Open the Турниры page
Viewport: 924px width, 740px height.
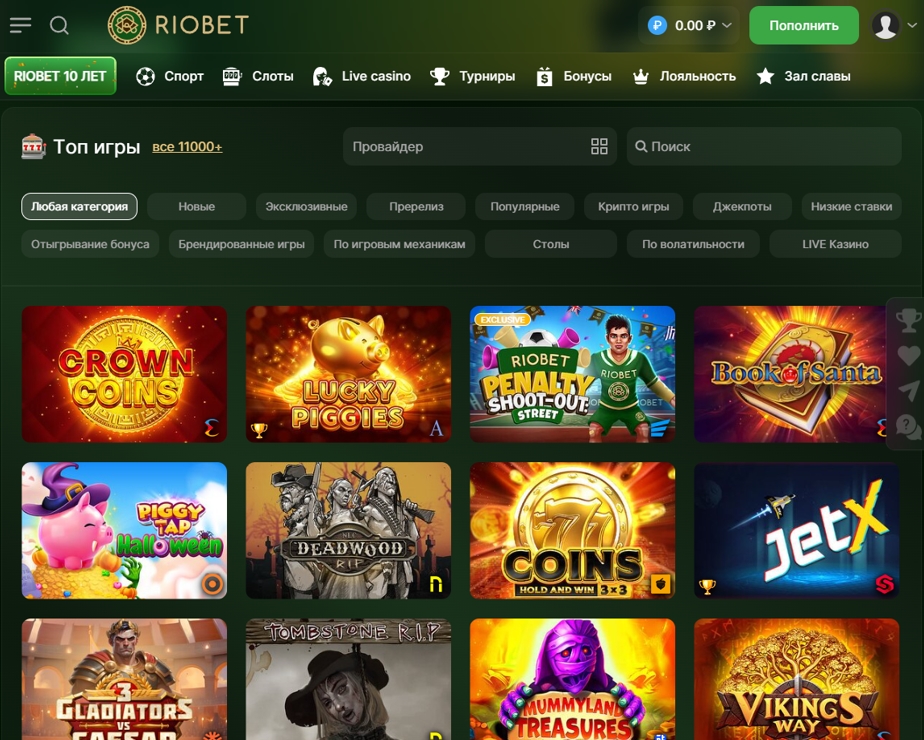click(472, 76)
